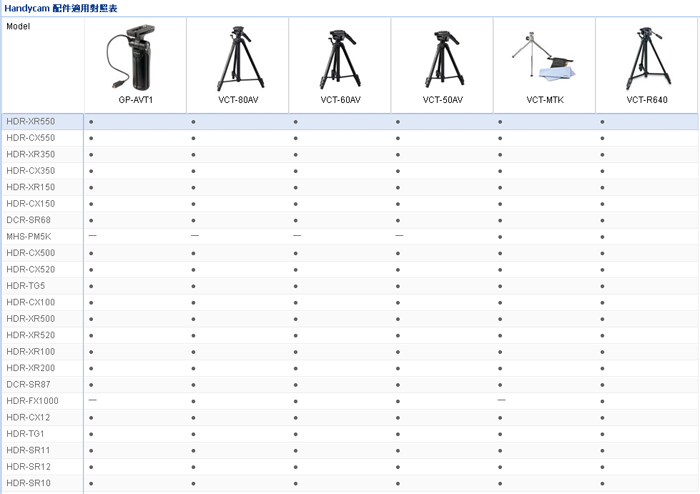Image resolution: width=700 pixels, height=494 pixels.
Task: Select the HDR-XR350 row
Action: tap(350, 154)
